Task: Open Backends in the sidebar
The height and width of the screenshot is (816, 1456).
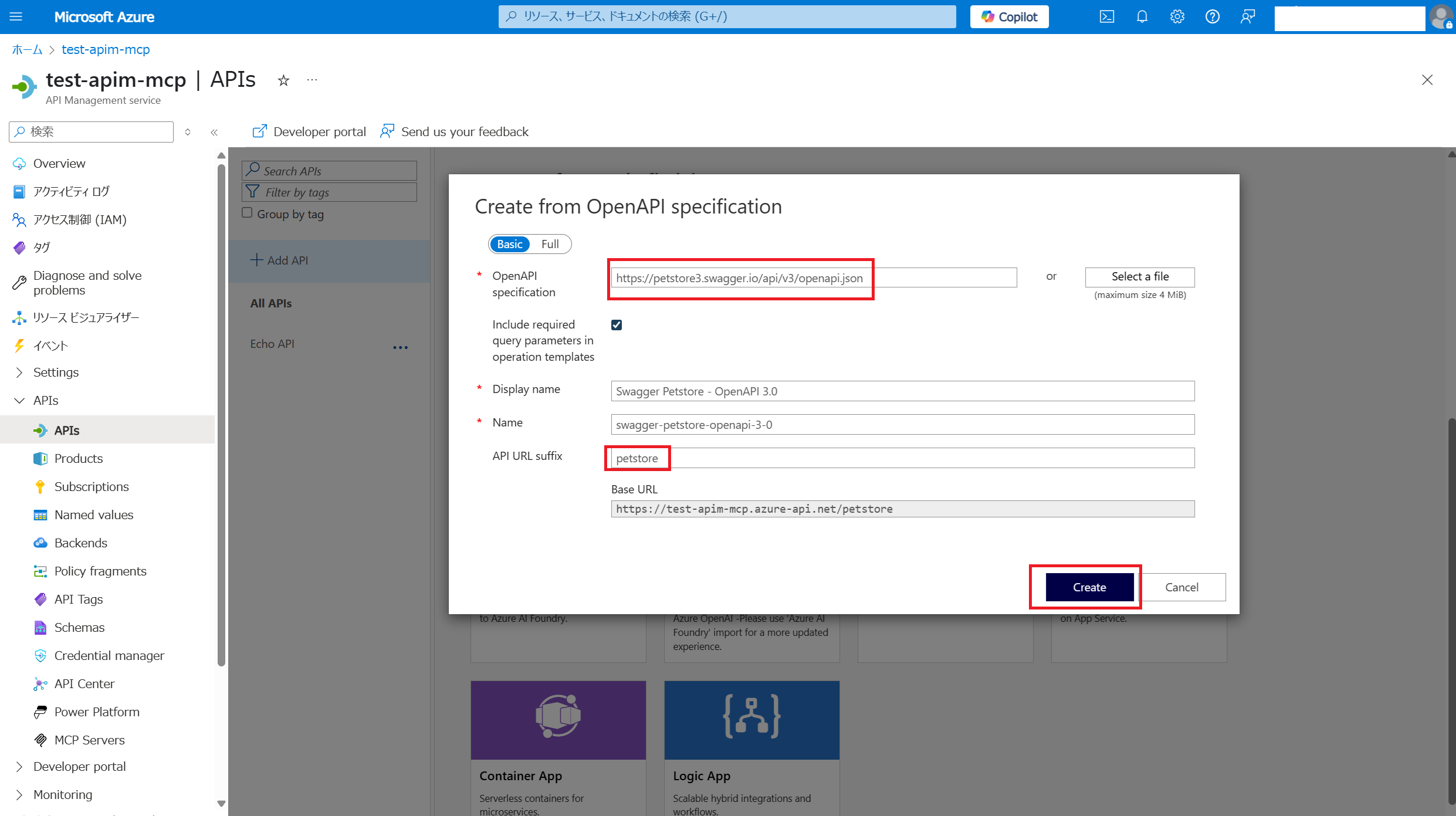Action: tap(81, 543)
